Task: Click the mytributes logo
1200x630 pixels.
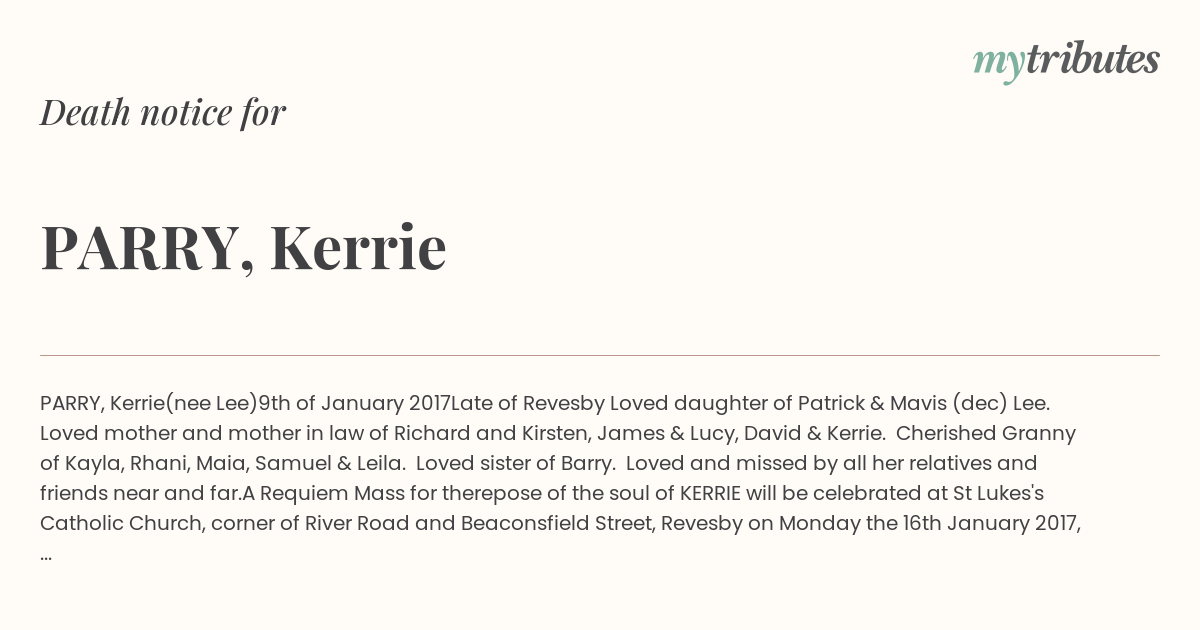Action: coord(1066,61)
